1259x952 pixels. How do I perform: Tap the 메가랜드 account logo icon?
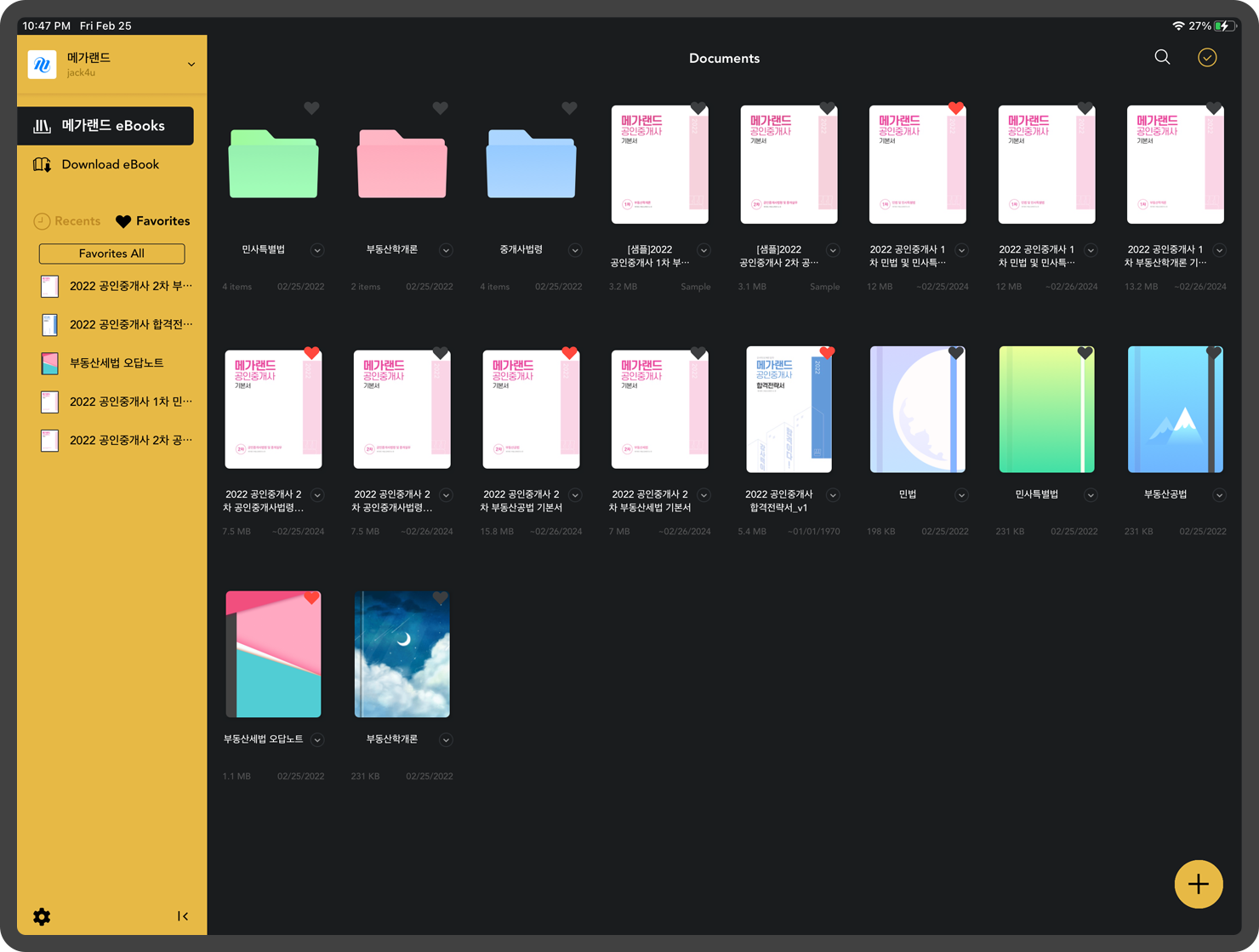point(43,64)
